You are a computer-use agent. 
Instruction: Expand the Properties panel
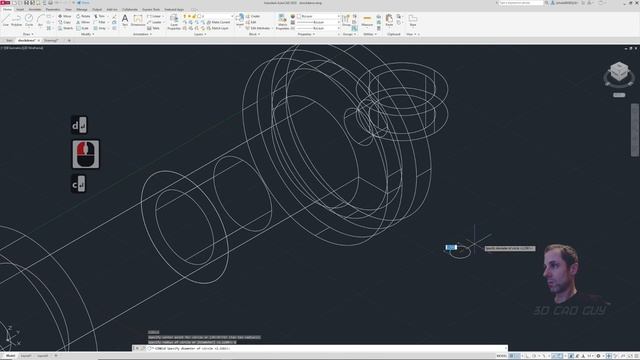pos(306,34)
